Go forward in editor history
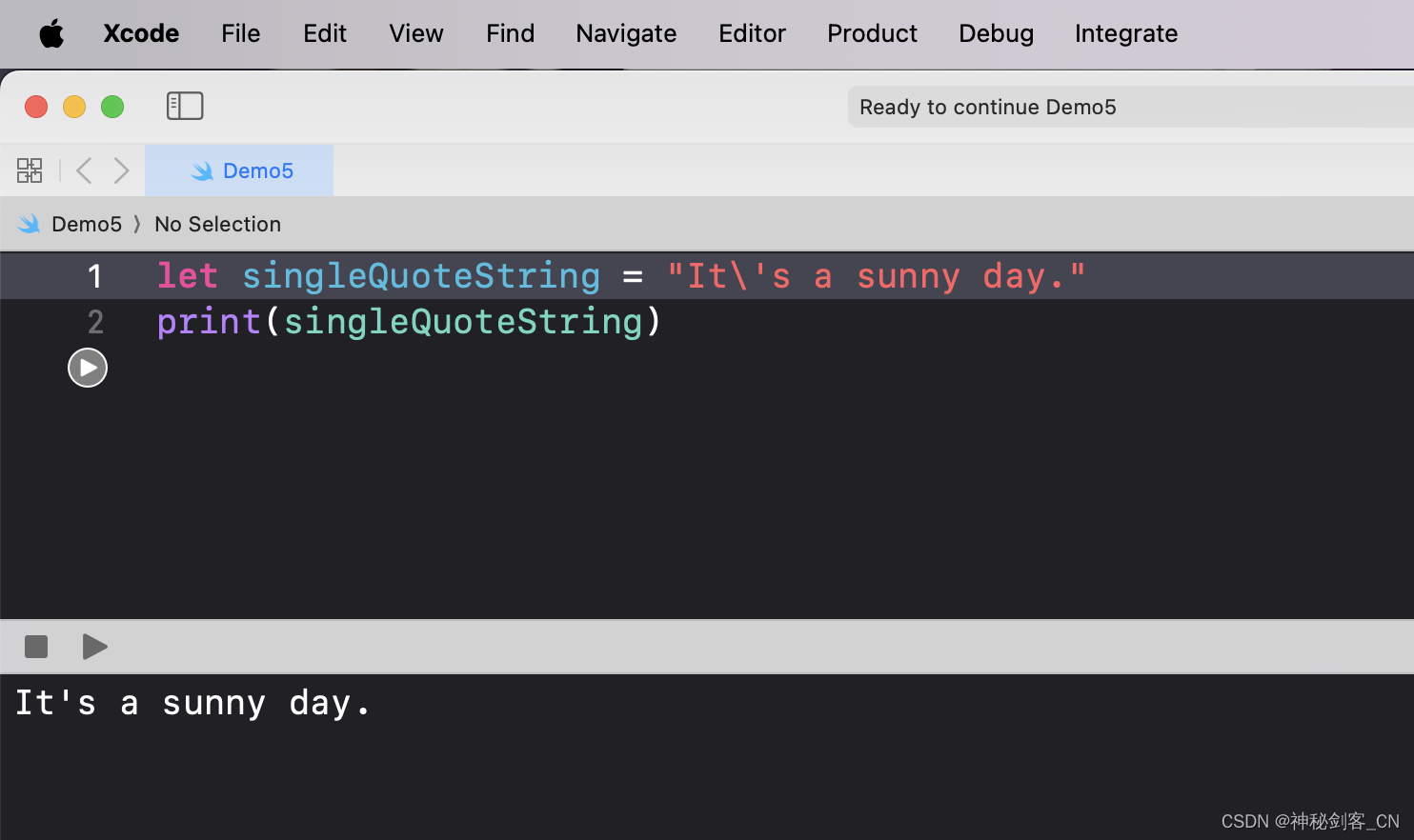The image size is (1414, 840). pyautogui.click(x=121, y=170)
